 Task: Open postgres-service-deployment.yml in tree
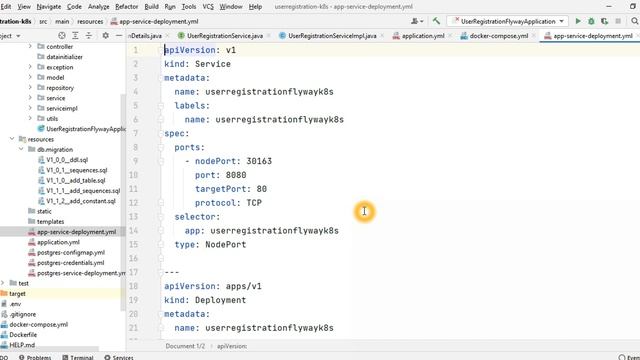[81, 273]
